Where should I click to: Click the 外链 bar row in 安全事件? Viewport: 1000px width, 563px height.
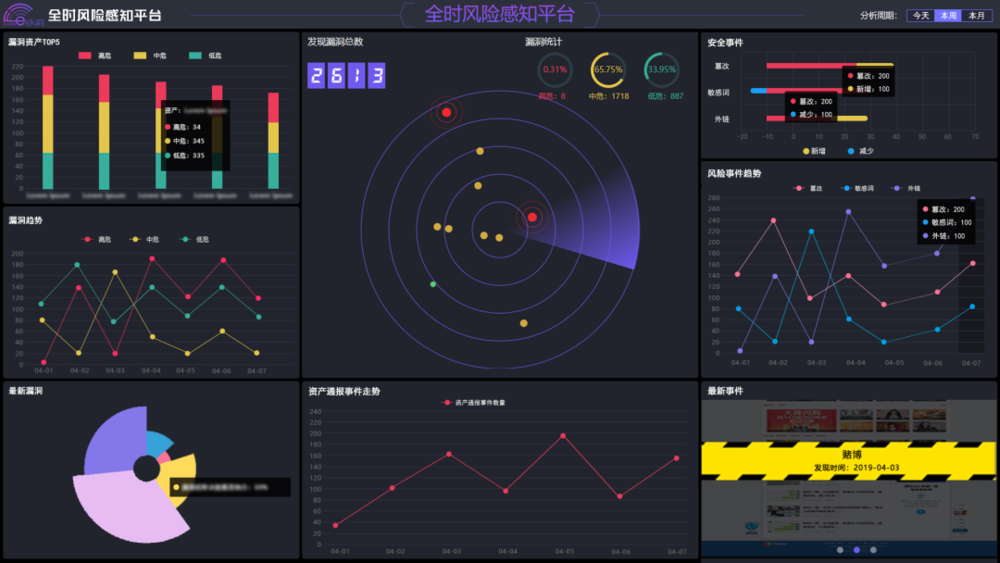coord(817,118)
